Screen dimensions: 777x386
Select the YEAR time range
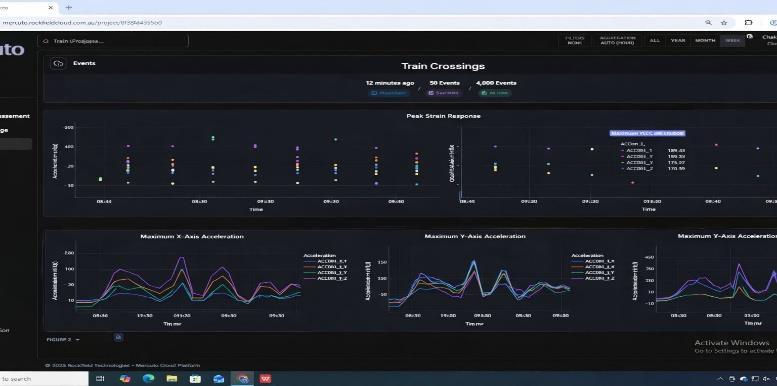click(x=677, y=41)
